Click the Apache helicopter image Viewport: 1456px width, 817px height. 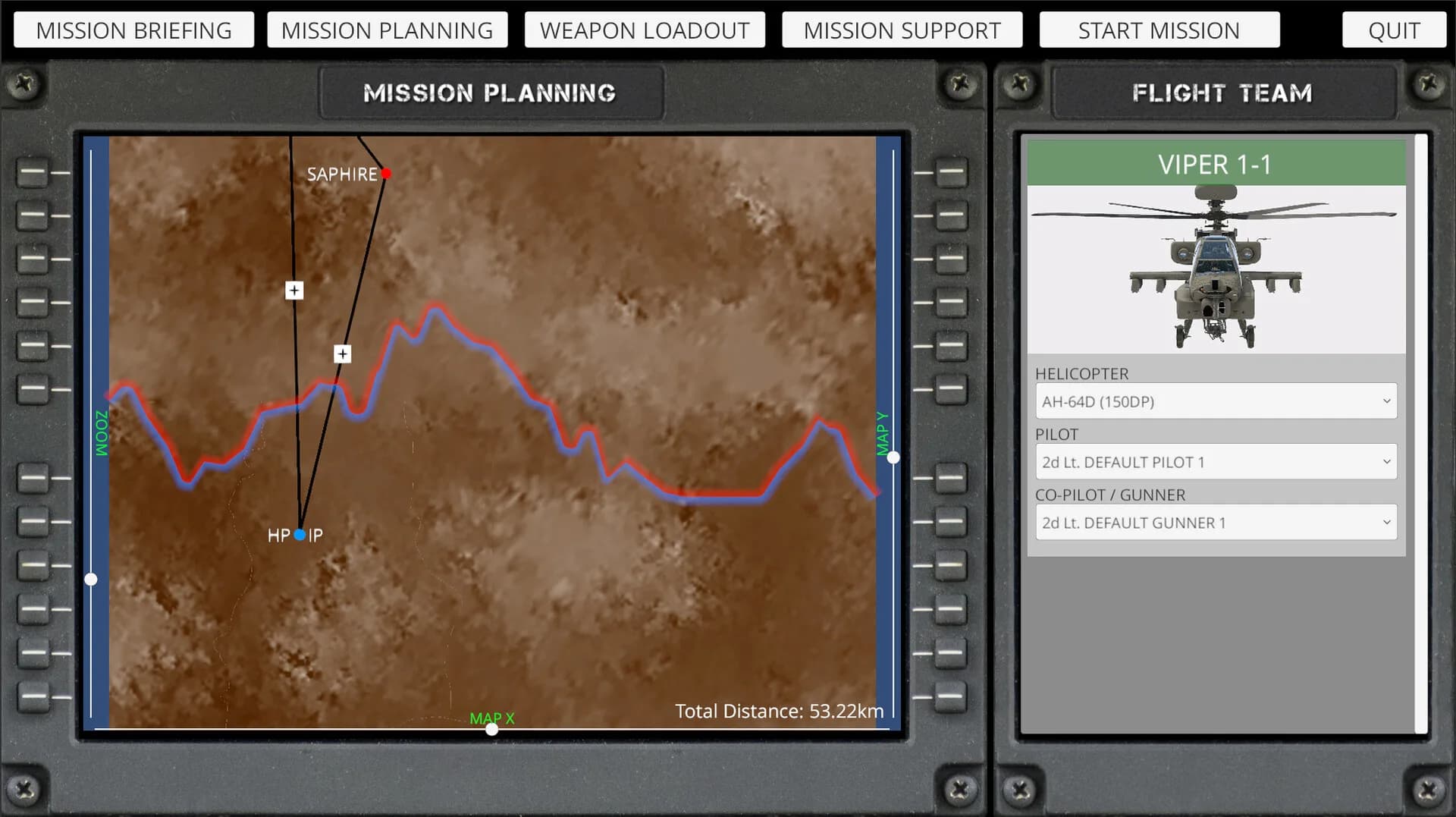click(x=1216, y=269)
